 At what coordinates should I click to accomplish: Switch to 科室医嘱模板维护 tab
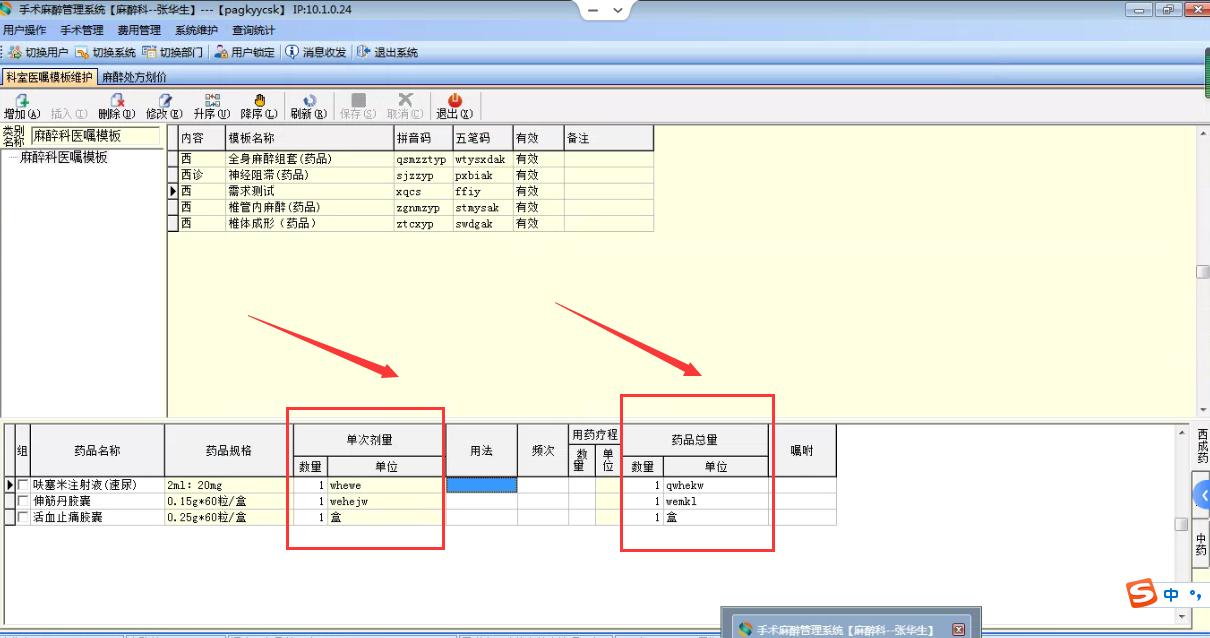click(x=49, y=77)
